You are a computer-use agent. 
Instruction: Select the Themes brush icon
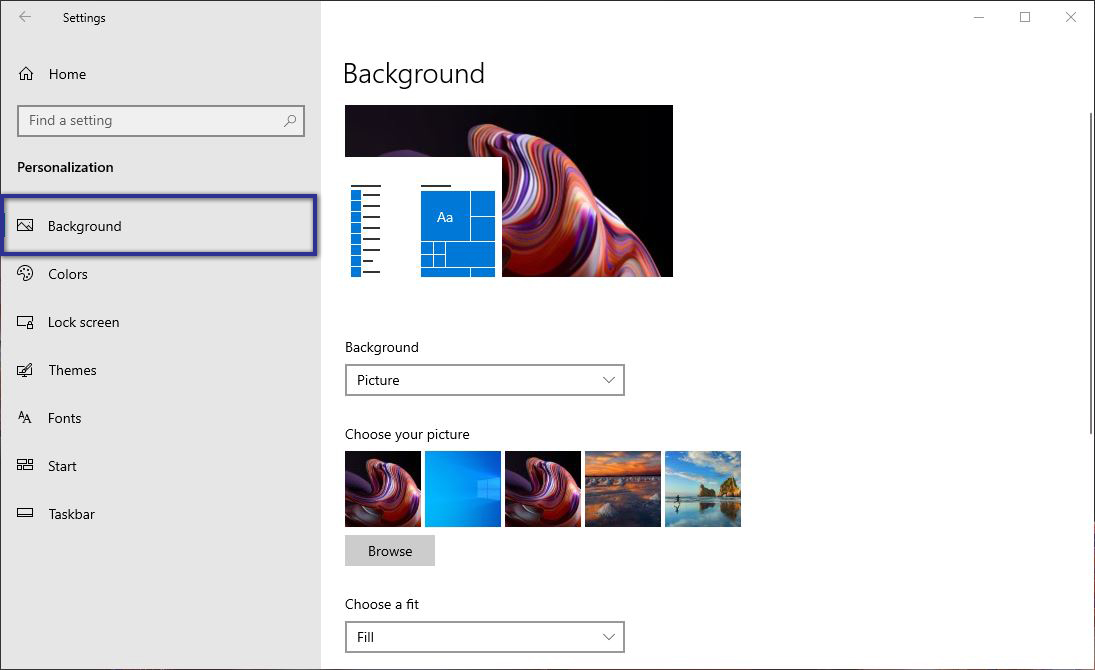click(x=24, y=370)
